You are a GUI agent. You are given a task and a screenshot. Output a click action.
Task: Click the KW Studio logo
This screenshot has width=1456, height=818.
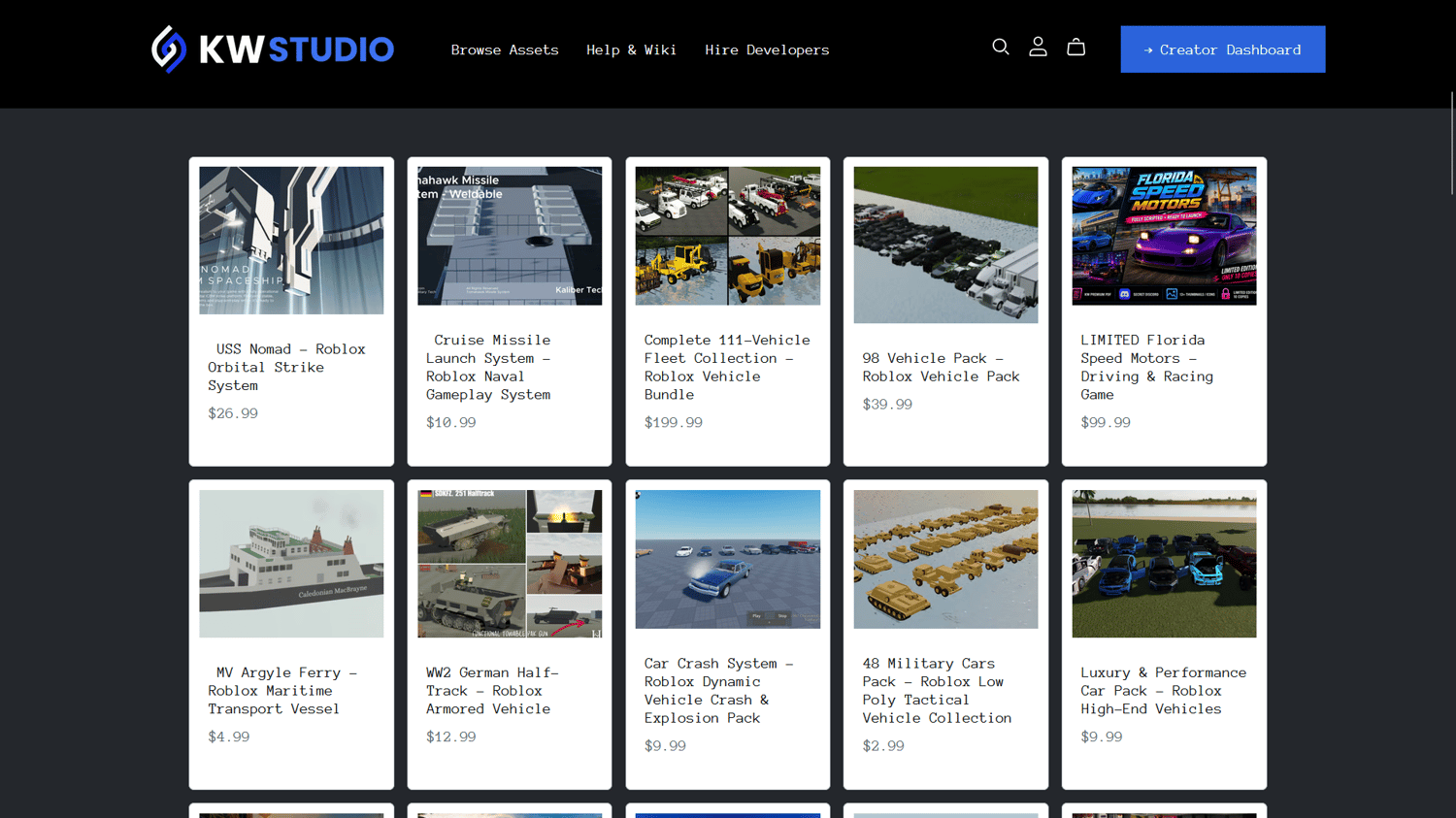point(273,49)
